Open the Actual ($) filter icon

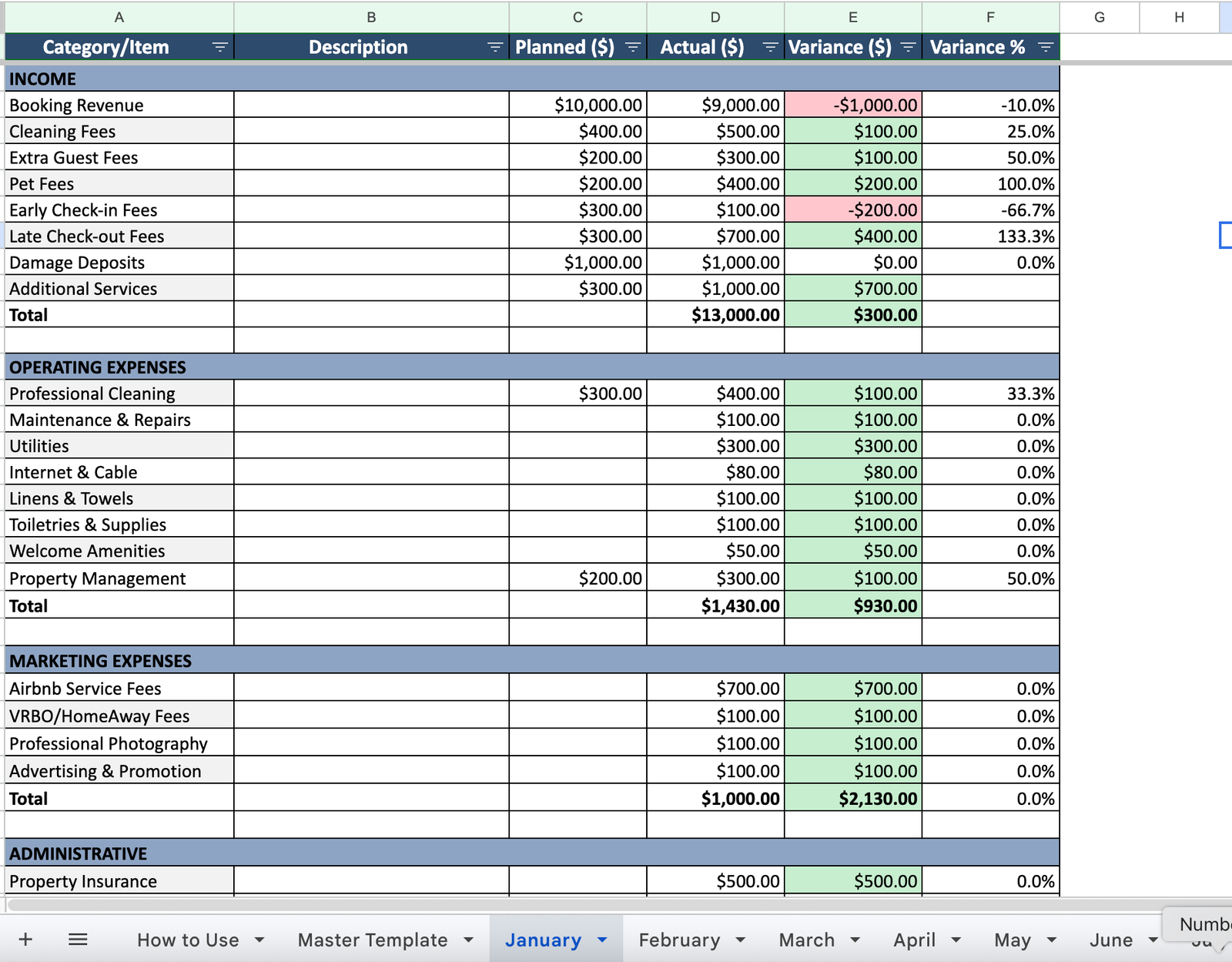pos(769,48)
